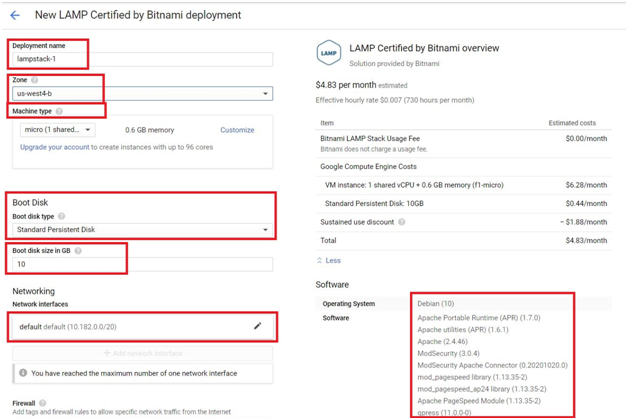Click the Firewall help icon

[43, 403]
